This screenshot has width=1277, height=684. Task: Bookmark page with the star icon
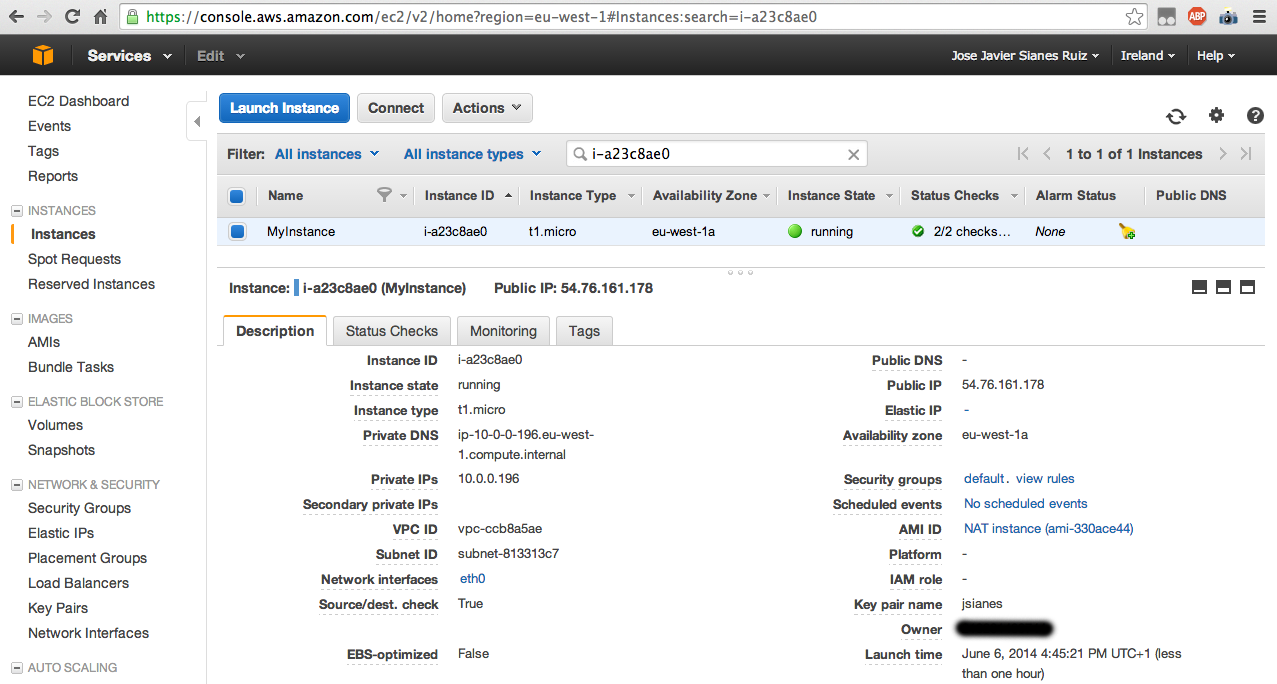pyautogui.click(x=1134, y=17)
